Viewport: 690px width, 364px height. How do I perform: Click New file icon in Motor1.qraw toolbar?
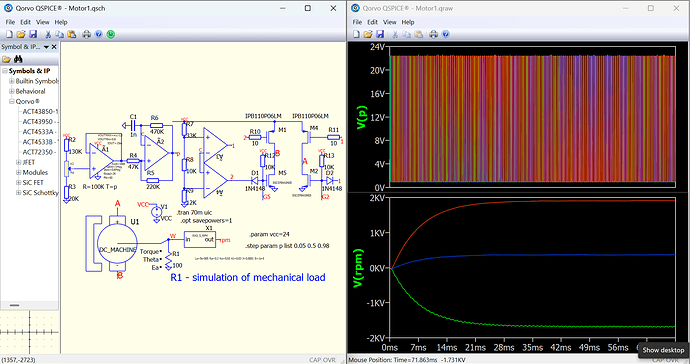(356, 34)
